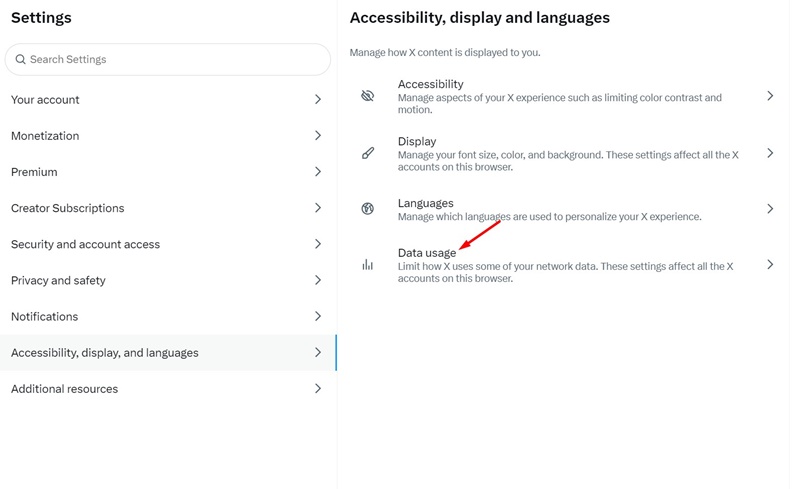Select Accessibility, display, and languages in the sidebar
This screenshot has height=489, width=800.
(x=168, y=353)
